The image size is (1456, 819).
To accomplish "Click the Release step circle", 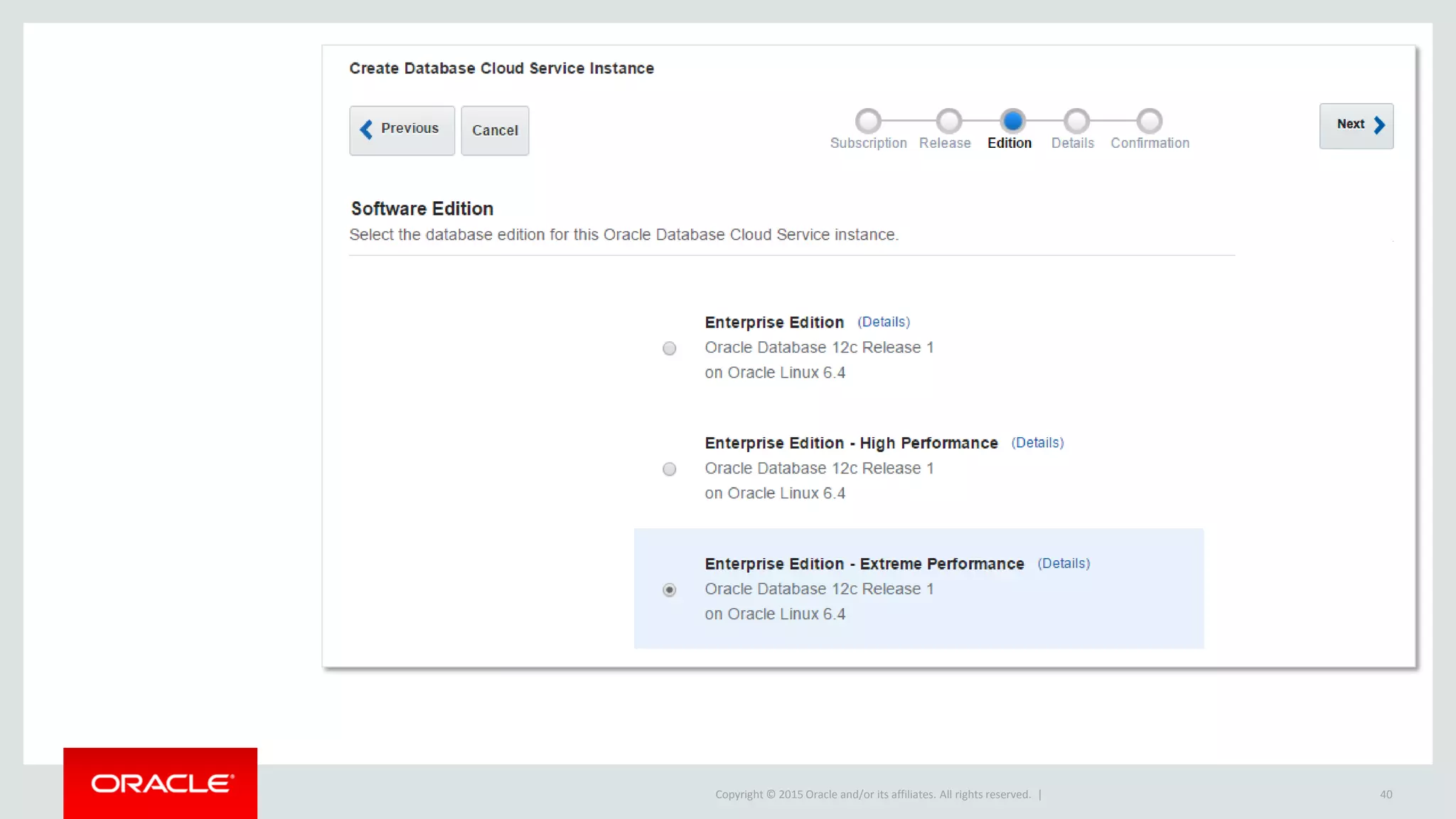I will (948, 121).
